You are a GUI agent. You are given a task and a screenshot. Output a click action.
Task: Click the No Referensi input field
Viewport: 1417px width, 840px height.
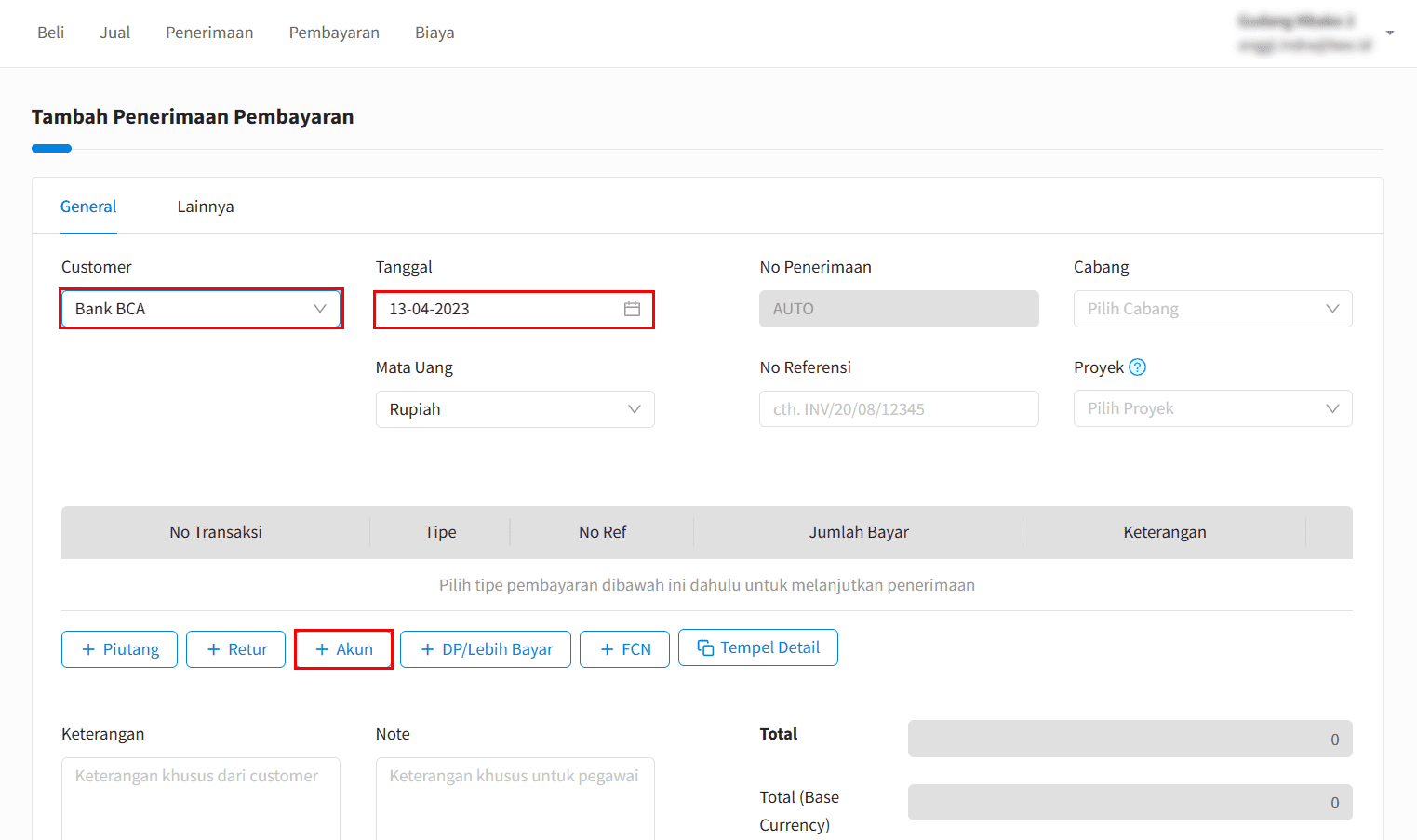(899, 409)
